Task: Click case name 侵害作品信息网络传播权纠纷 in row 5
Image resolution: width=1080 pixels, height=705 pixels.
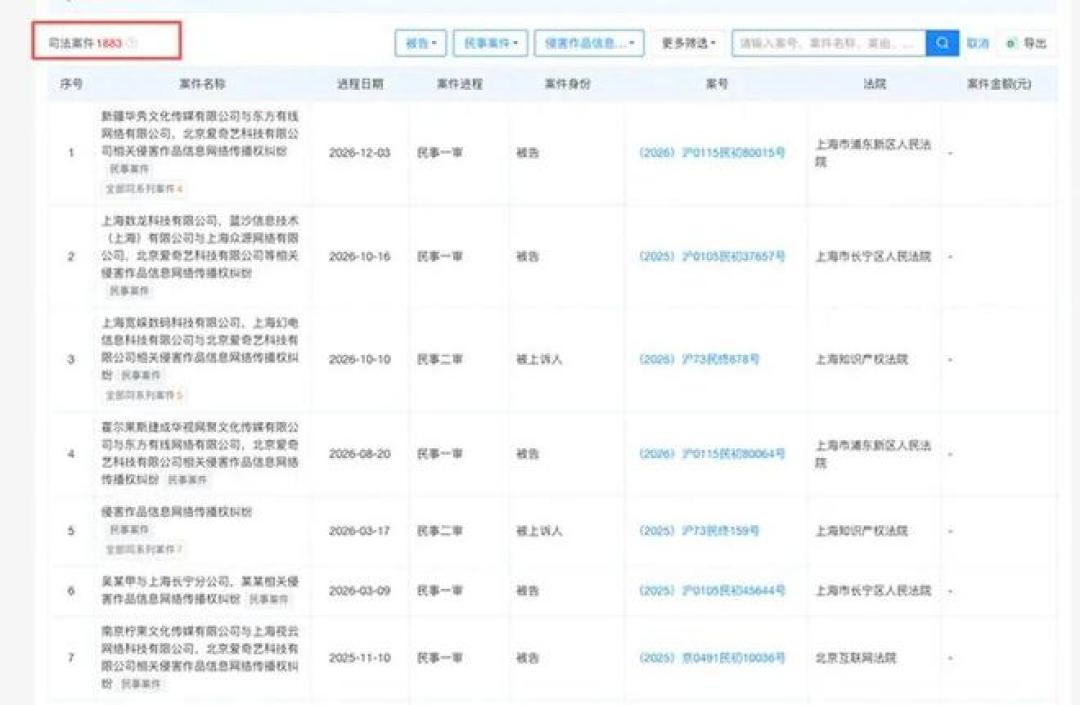Action: click(x=176, y=512)
